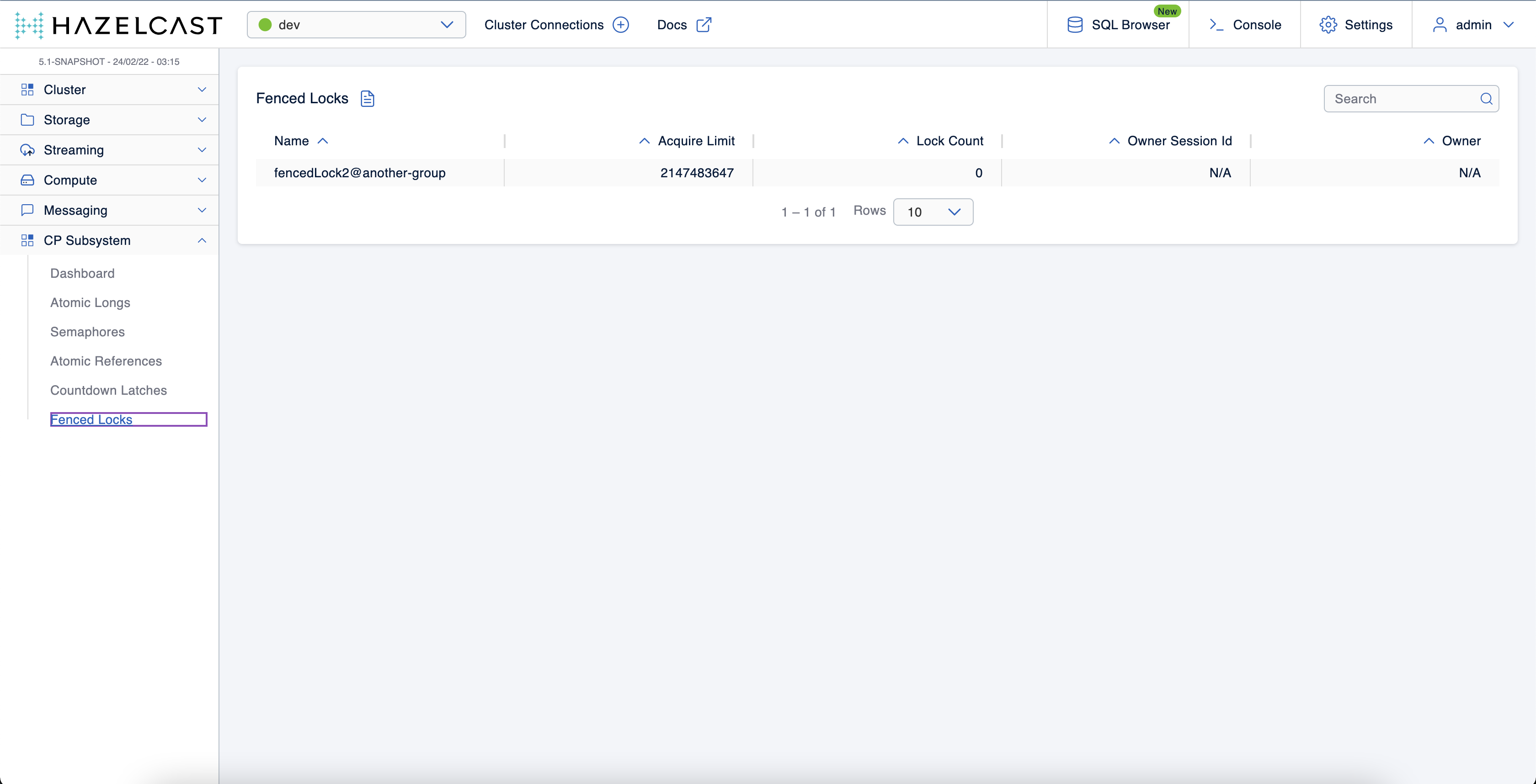
Task: Click the Fenced Locks documentation icon
Action: (x=367, y=99)
